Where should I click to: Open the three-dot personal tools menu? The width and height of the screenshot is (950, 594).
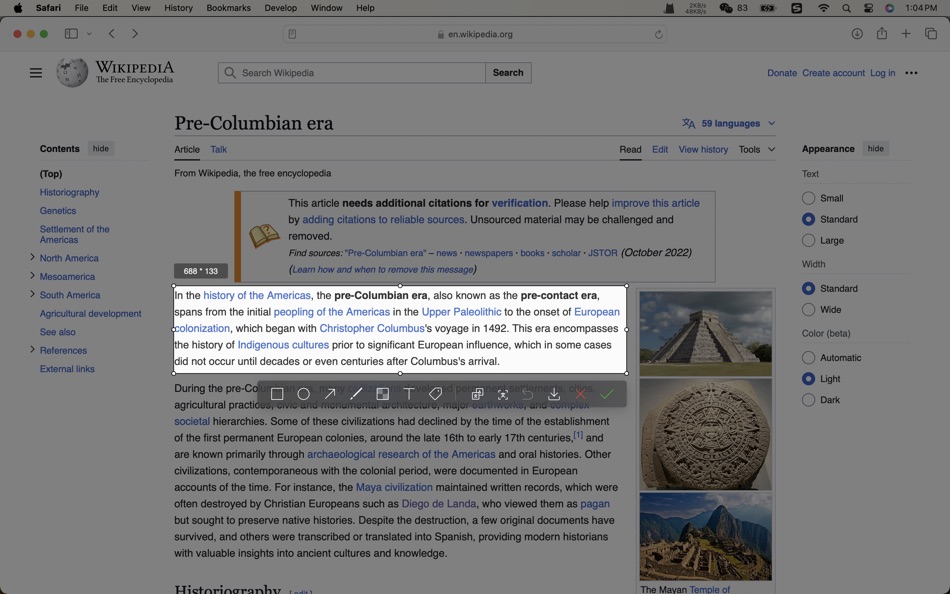911,73
